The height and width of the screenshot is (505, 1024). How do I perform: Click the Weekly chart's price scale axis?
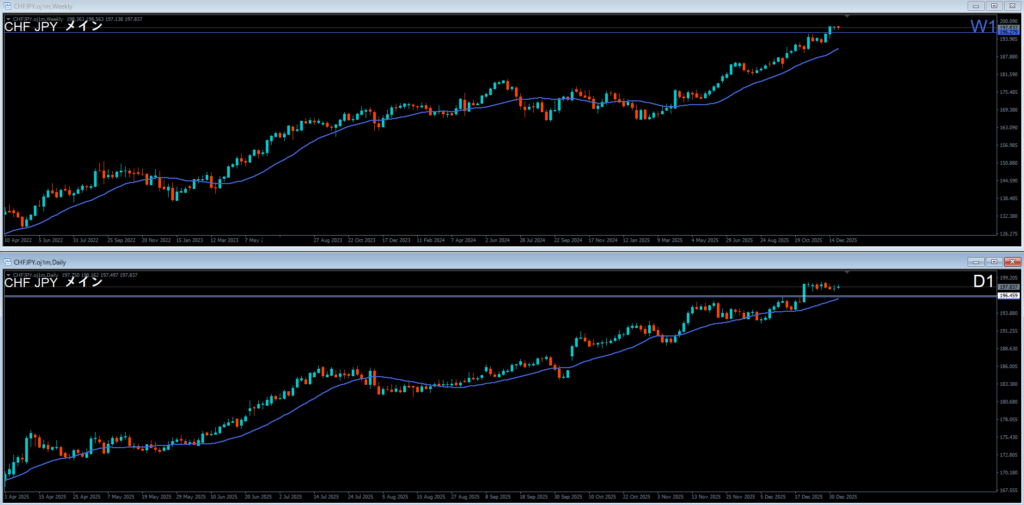click(x=1008, y=130)
